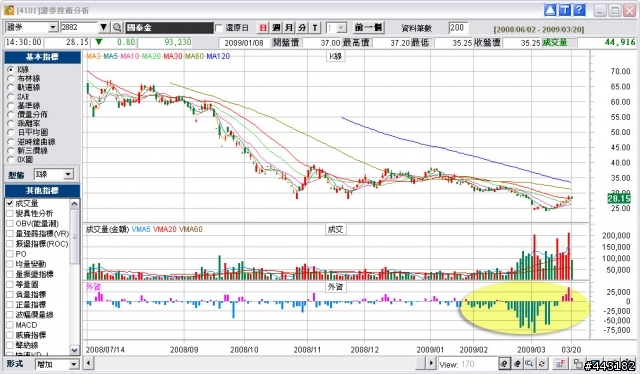The height and width of the screenshot is (374, 640).
Task: Click the MA60 legend label
Action: click(195, 56)
